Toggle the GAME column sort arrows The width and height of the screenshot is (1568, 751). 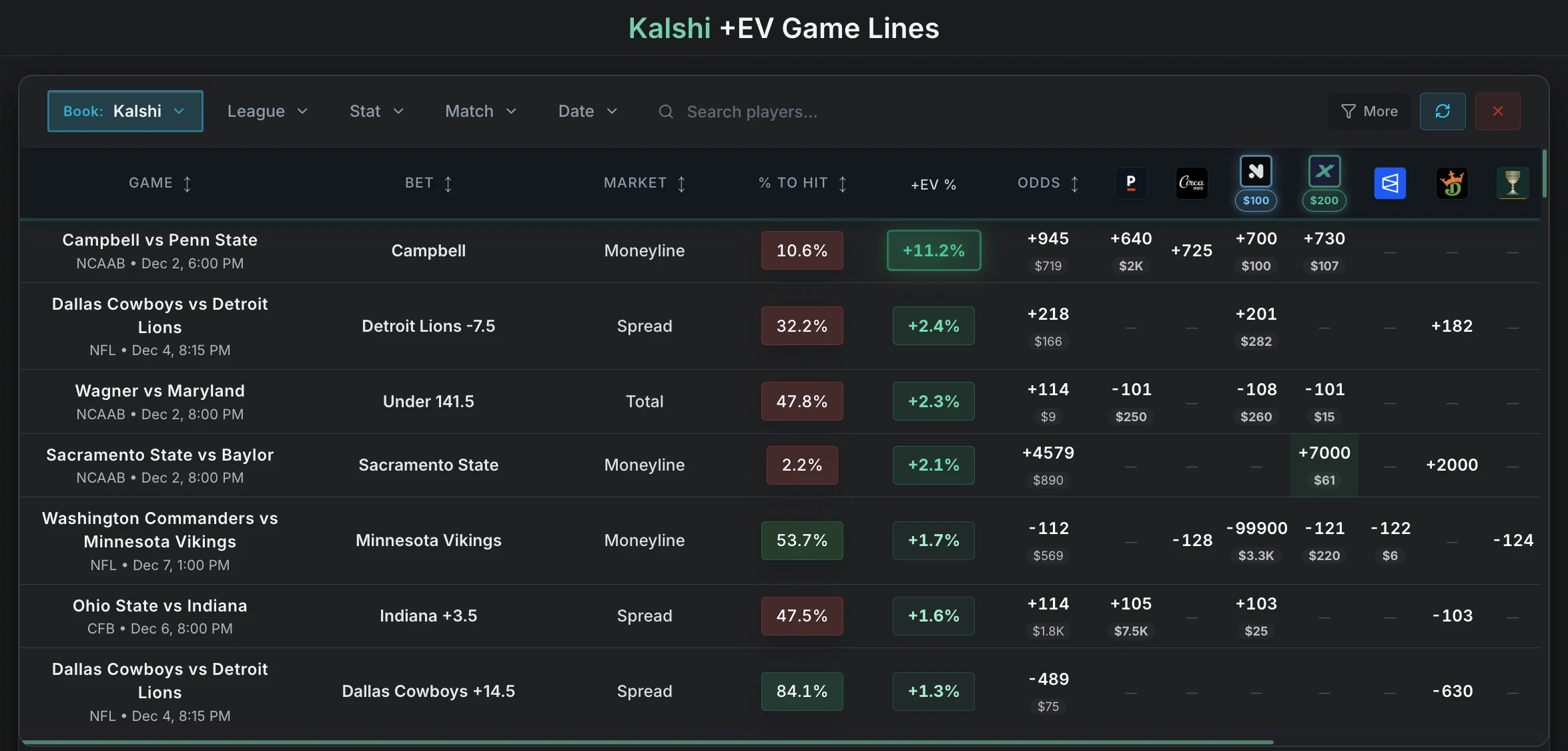(x=189, y=183)
